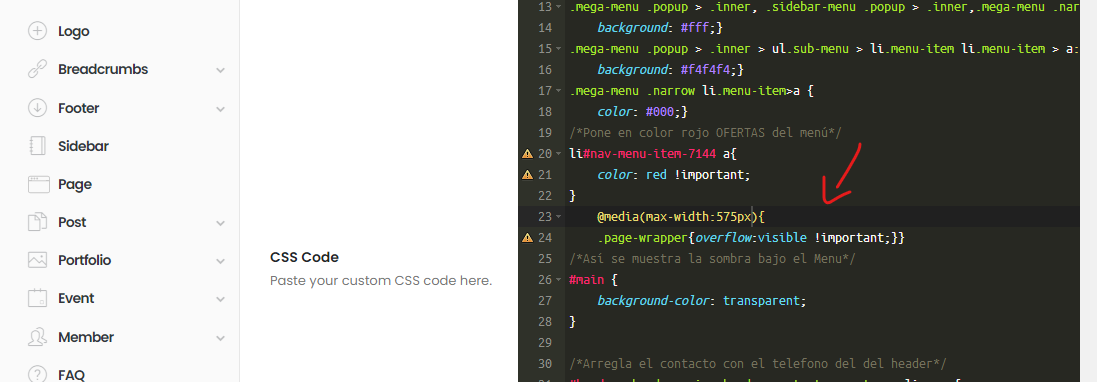1100x382 pixels.
Task: Collapse the code fold arrow on line 20
Action: click(x=558, y=154)
